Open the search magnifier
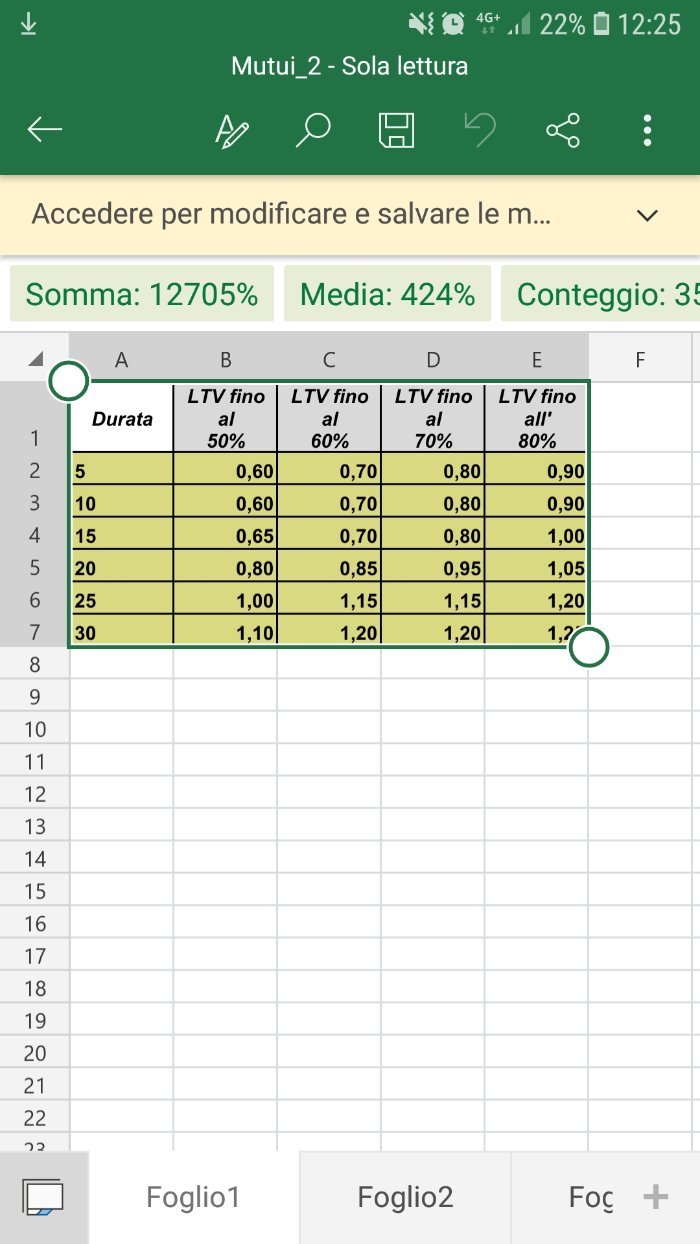Viewport: 700px width, 1244px height. point(314,130)
